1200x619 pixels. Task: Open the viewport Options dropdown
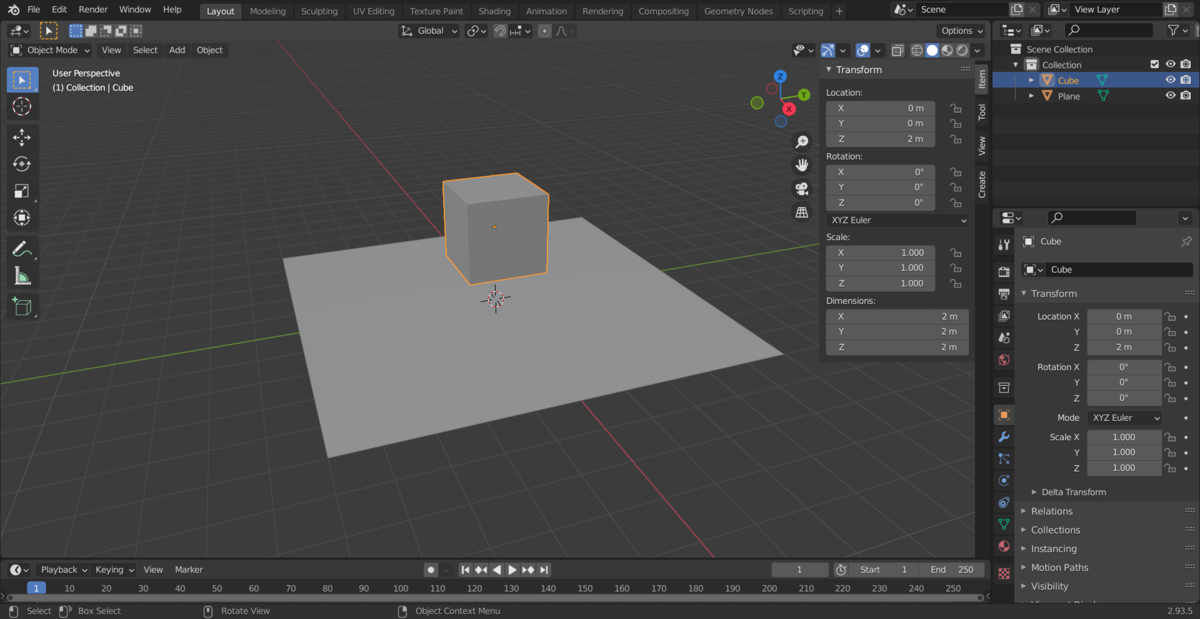[962, 31]
